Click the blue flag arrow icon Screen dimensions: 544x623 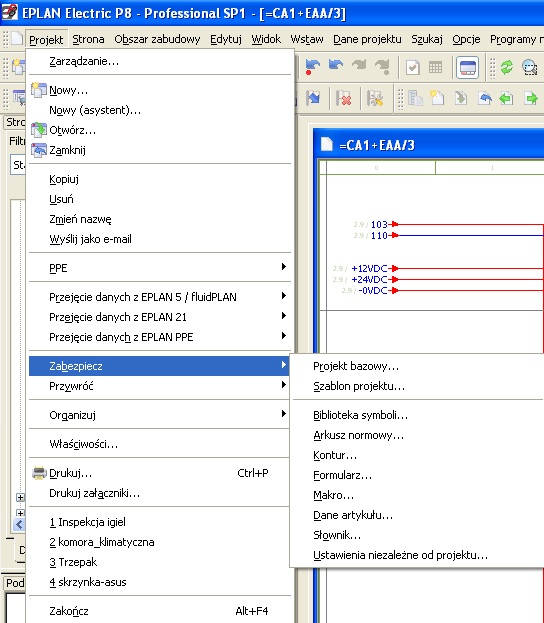313,98
